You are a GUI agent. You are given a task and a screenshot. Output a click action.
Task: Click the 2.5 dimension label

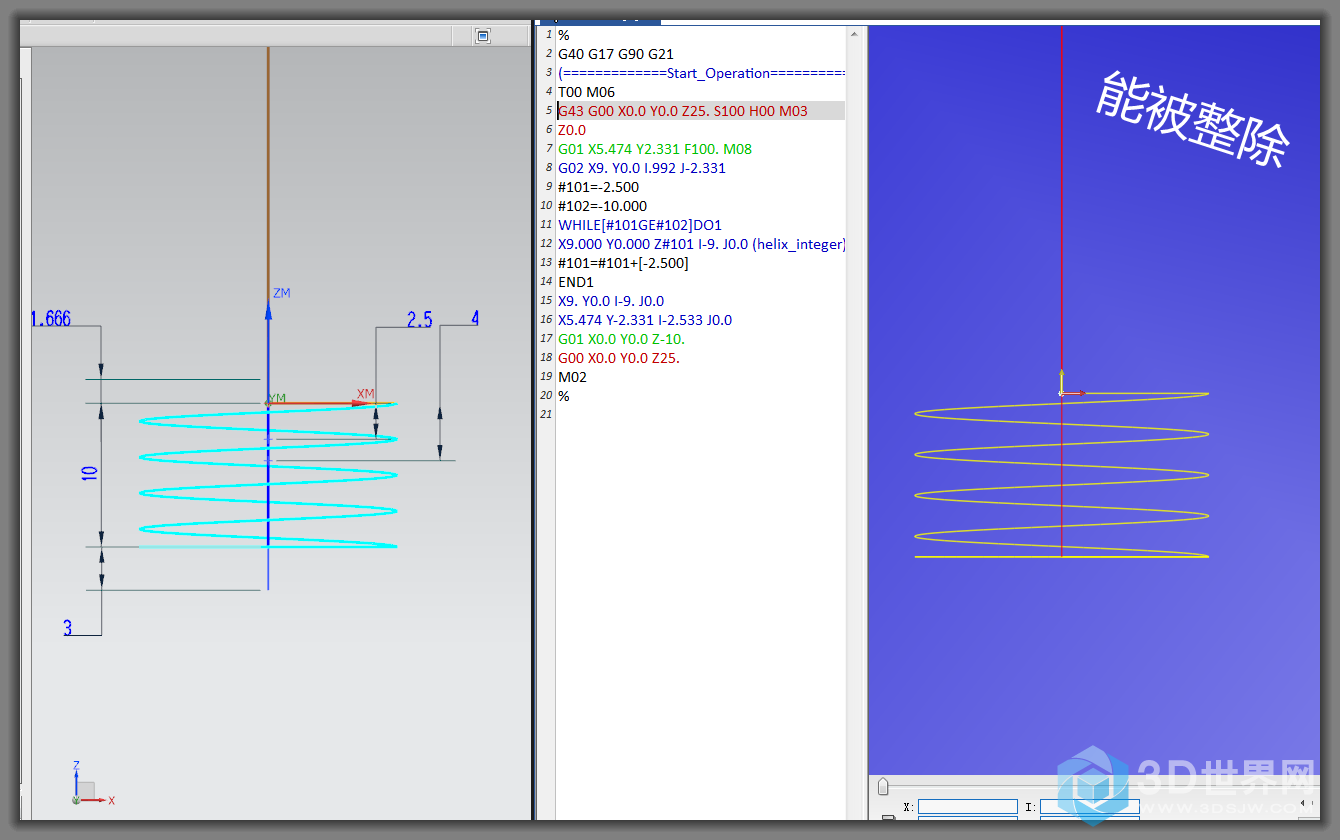coord(419,319)
